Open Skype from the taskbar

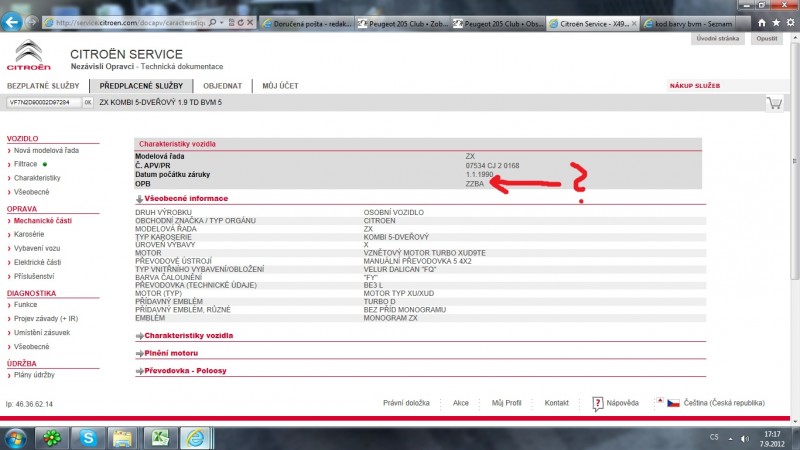(88, 437)
